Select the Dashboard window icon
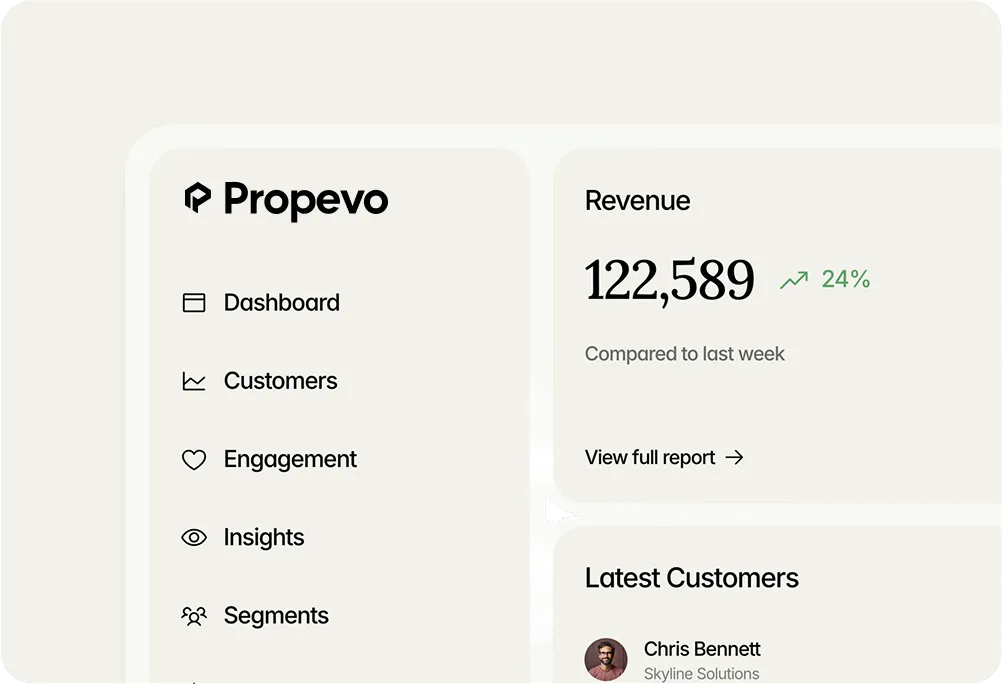Viewport: 1003px width, 684px height. 194,302
